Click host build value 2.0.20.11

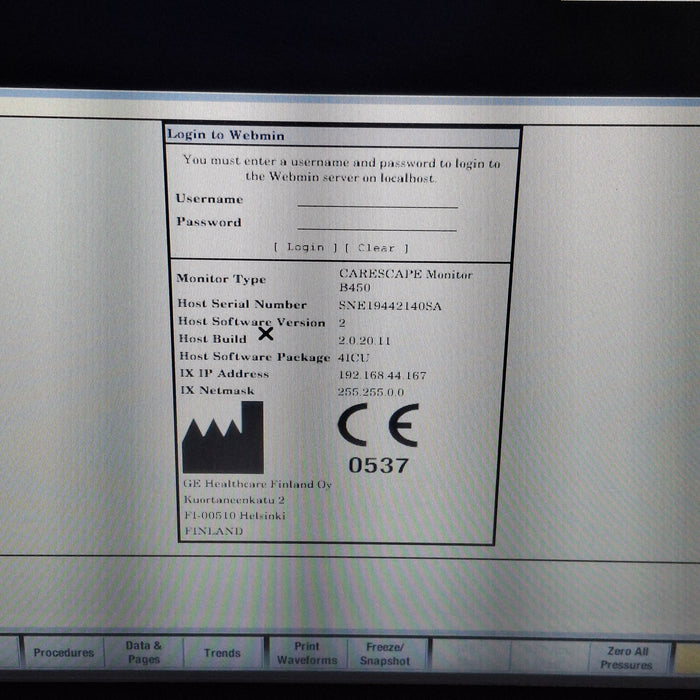click(364, 341)
